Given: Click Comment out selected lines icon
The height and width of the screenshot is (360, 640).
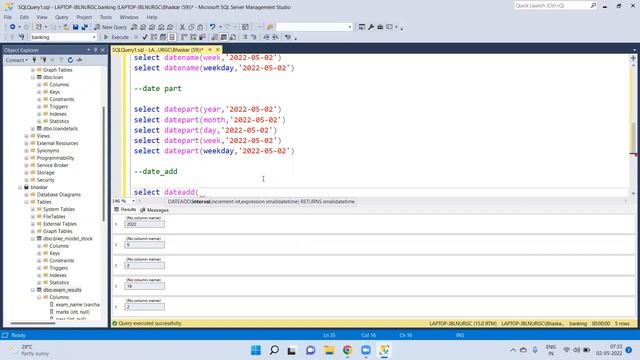Looking at the screenshot, I should (245, 37).
